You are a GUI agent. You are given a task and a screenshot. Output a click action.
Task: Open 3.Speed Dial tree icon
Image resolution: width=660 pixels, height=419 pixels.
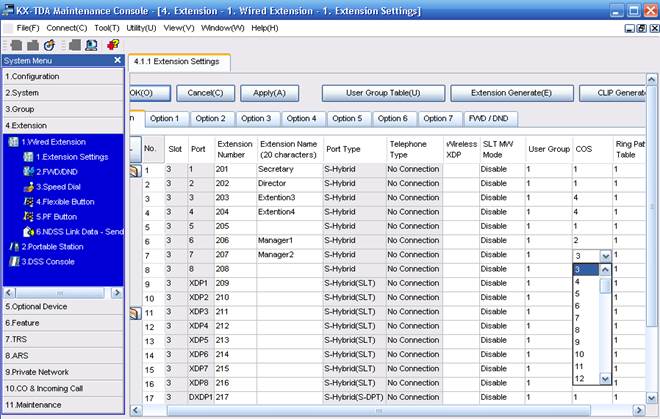[28, 187]
